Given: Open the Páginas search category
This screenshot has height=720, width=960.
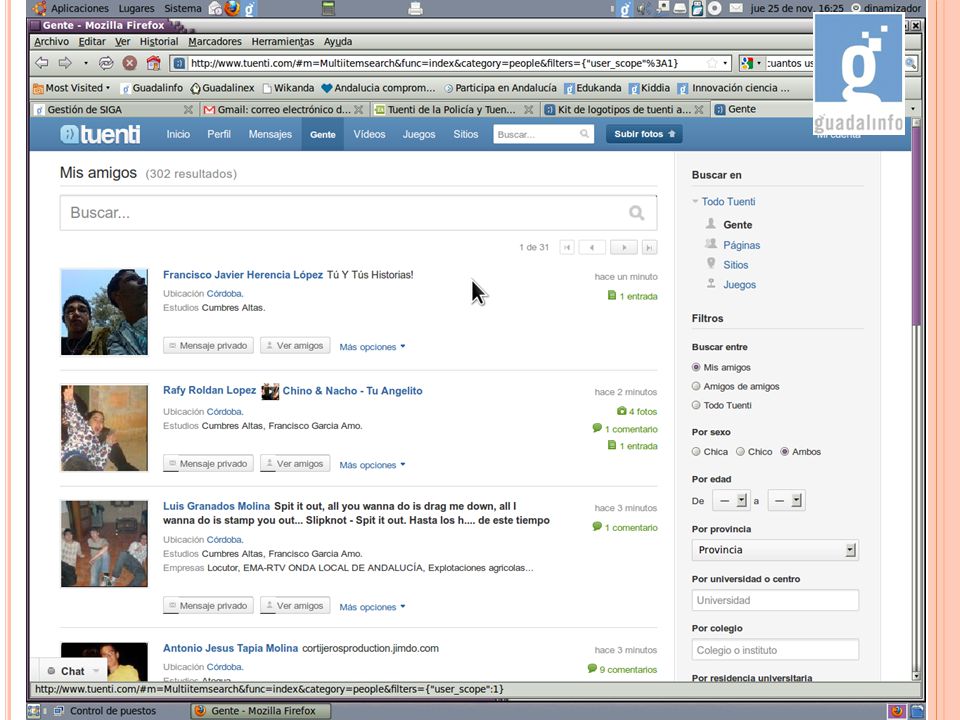Looking at the screenshot, I should click(741, 245).
